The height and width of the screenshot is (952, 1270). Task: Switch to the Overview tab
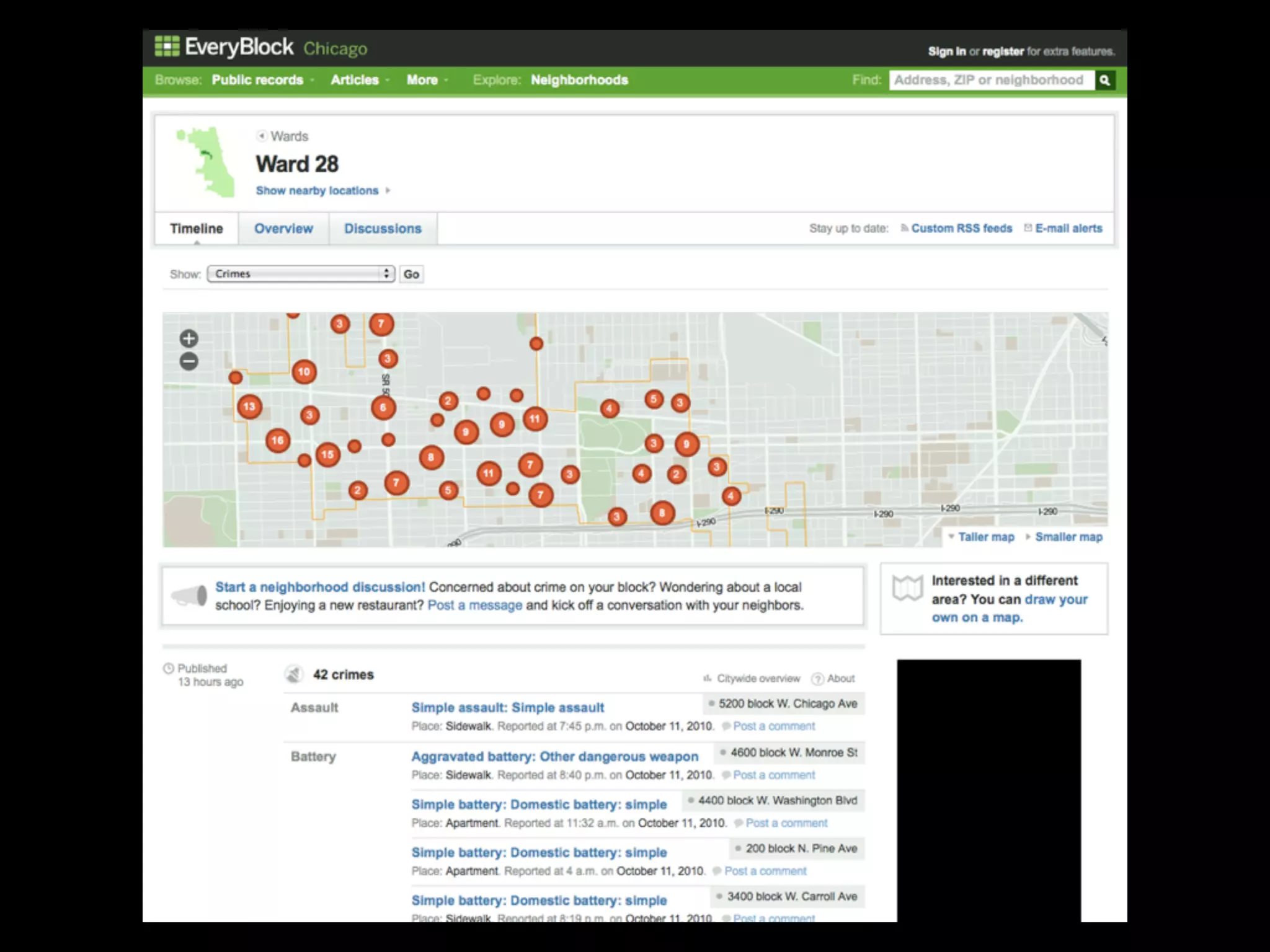283,229
